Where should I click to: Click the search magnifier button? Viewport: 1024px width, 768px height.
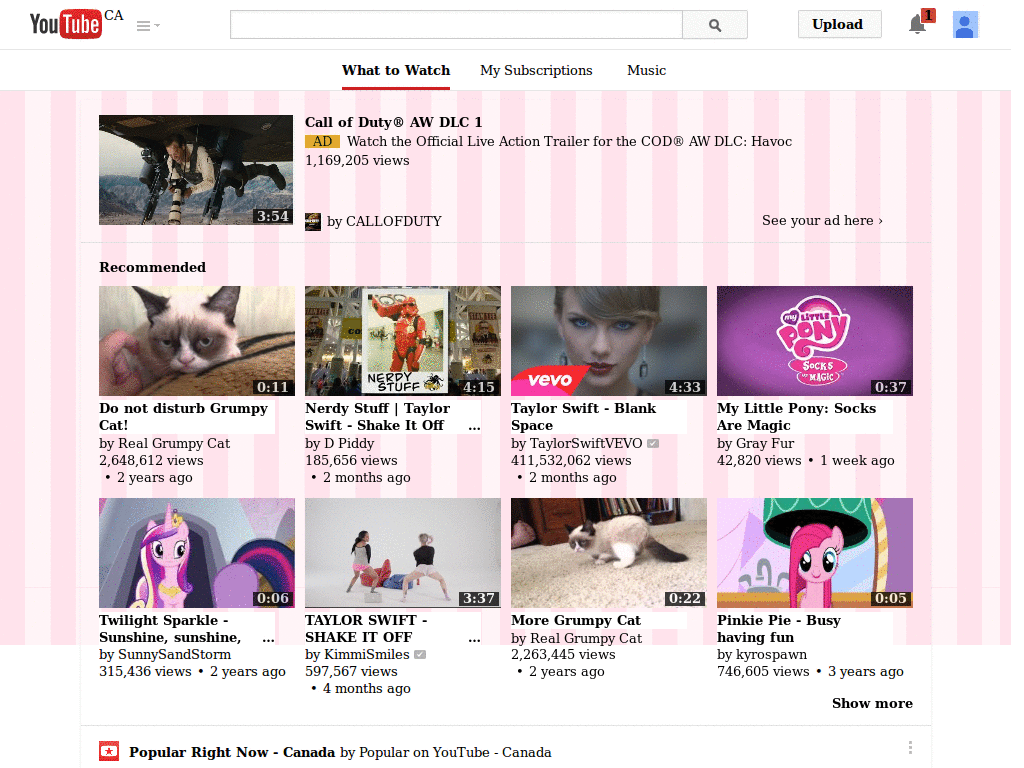point(714,25)
